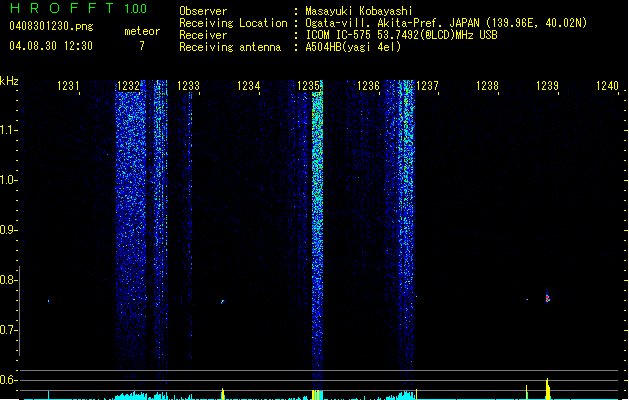Click the meteor echo between 1233 and 1234

(223, 301)
